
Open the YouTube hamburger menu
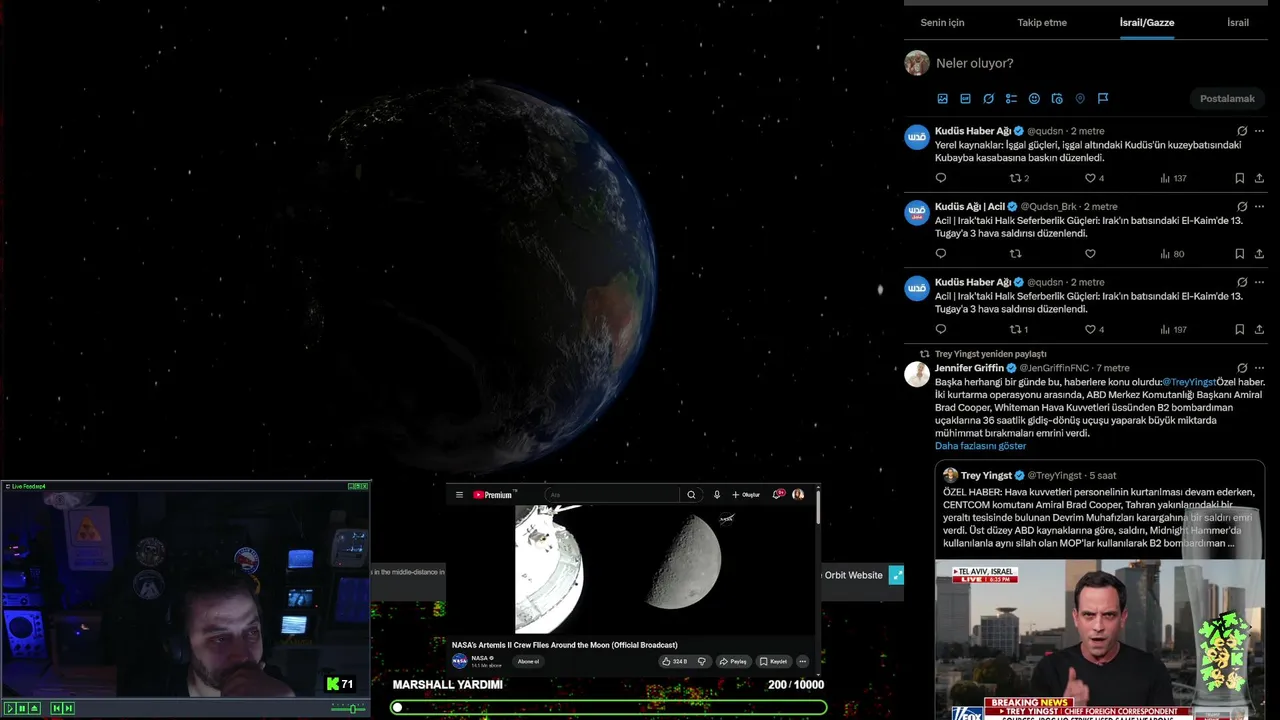pyautogui.click(x=459, y=495)
